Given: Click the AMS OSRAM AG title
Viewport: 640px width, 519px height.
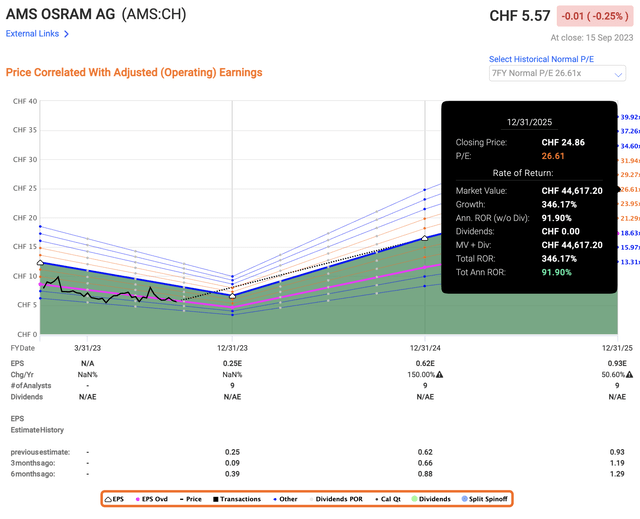Looking at the screenshot, I should [x=60, y=14].
